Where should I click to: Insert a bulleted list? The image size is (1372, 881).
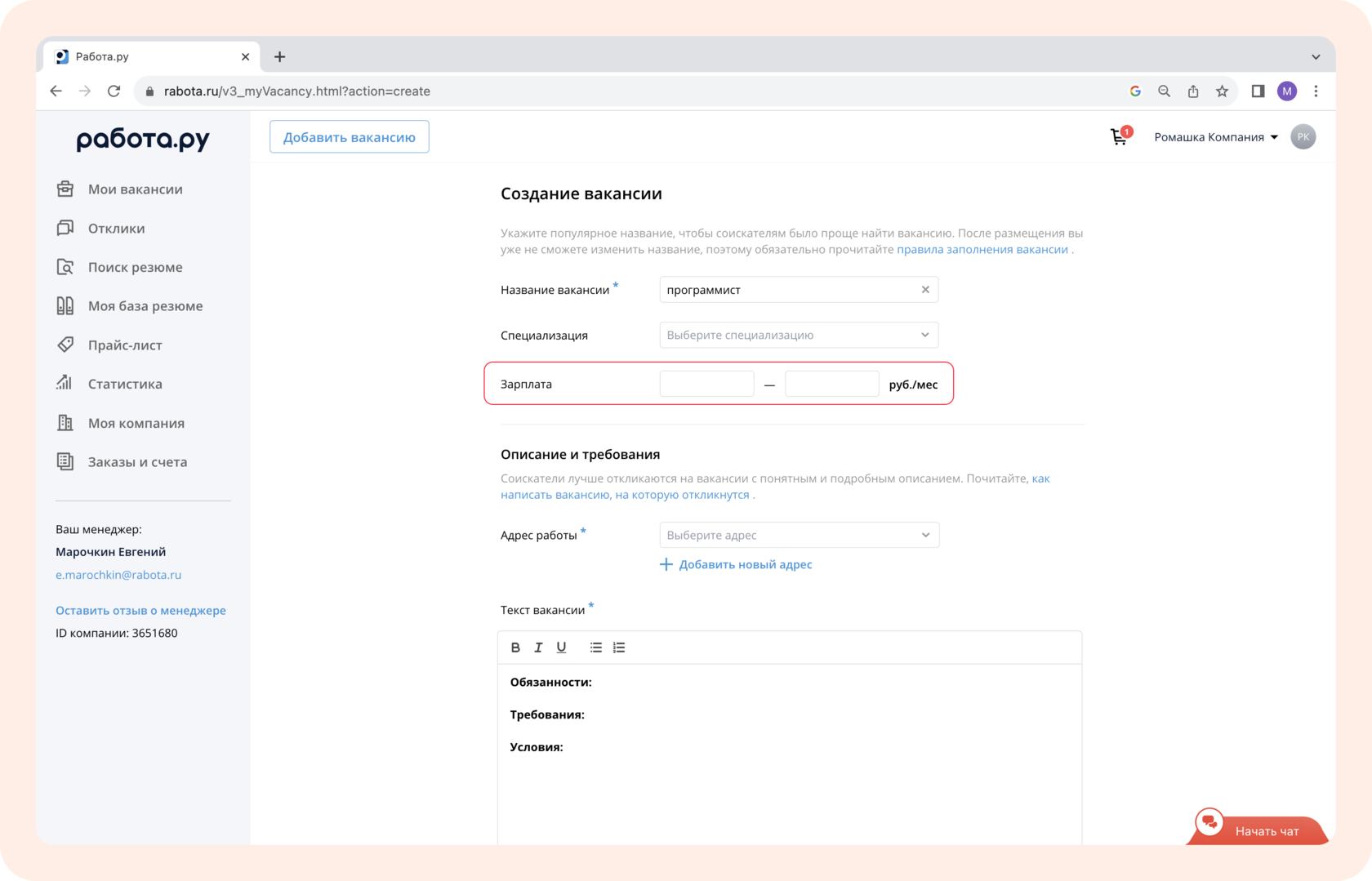point(596,647)
